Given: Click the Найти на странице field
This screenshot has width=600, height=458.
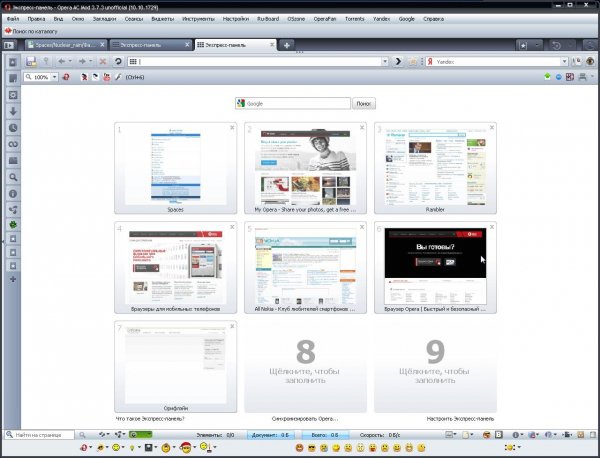Looking at the screenshot, I should point(39,435).
